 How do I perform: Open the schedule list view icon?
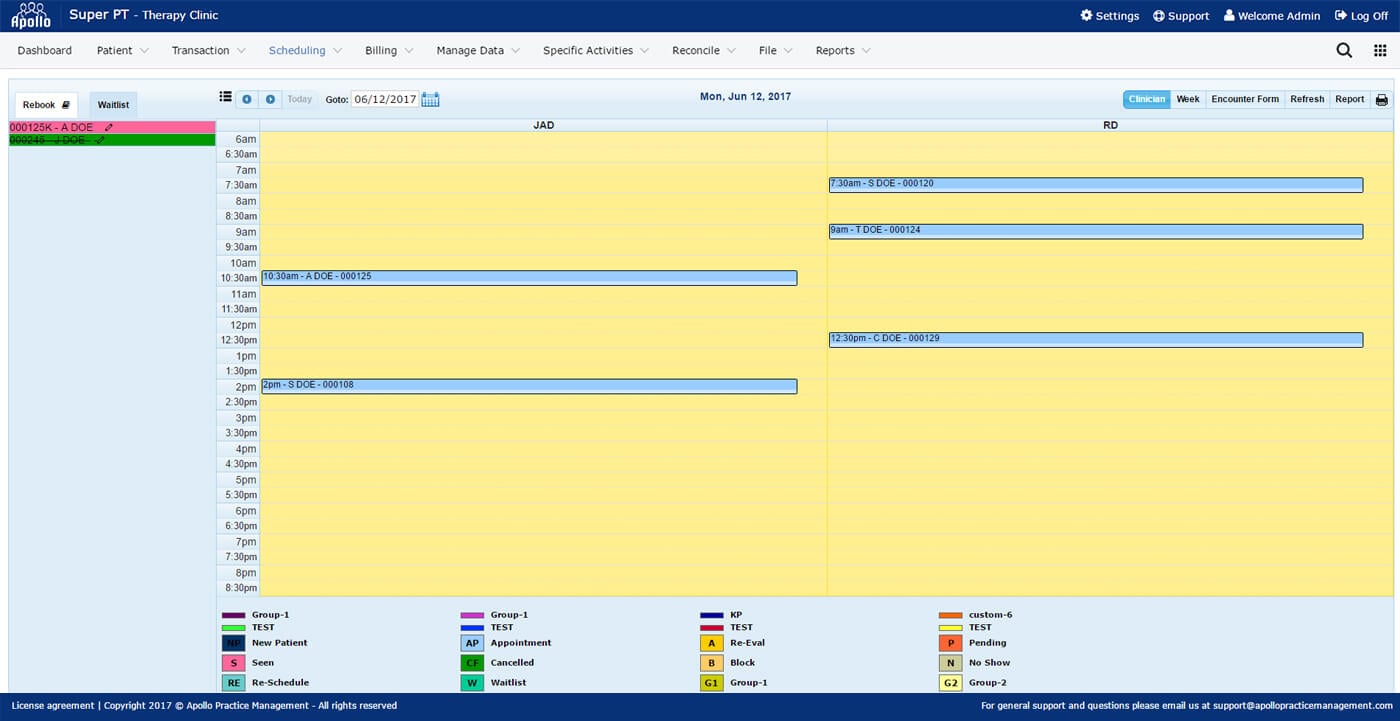click(x=226, y=96)
